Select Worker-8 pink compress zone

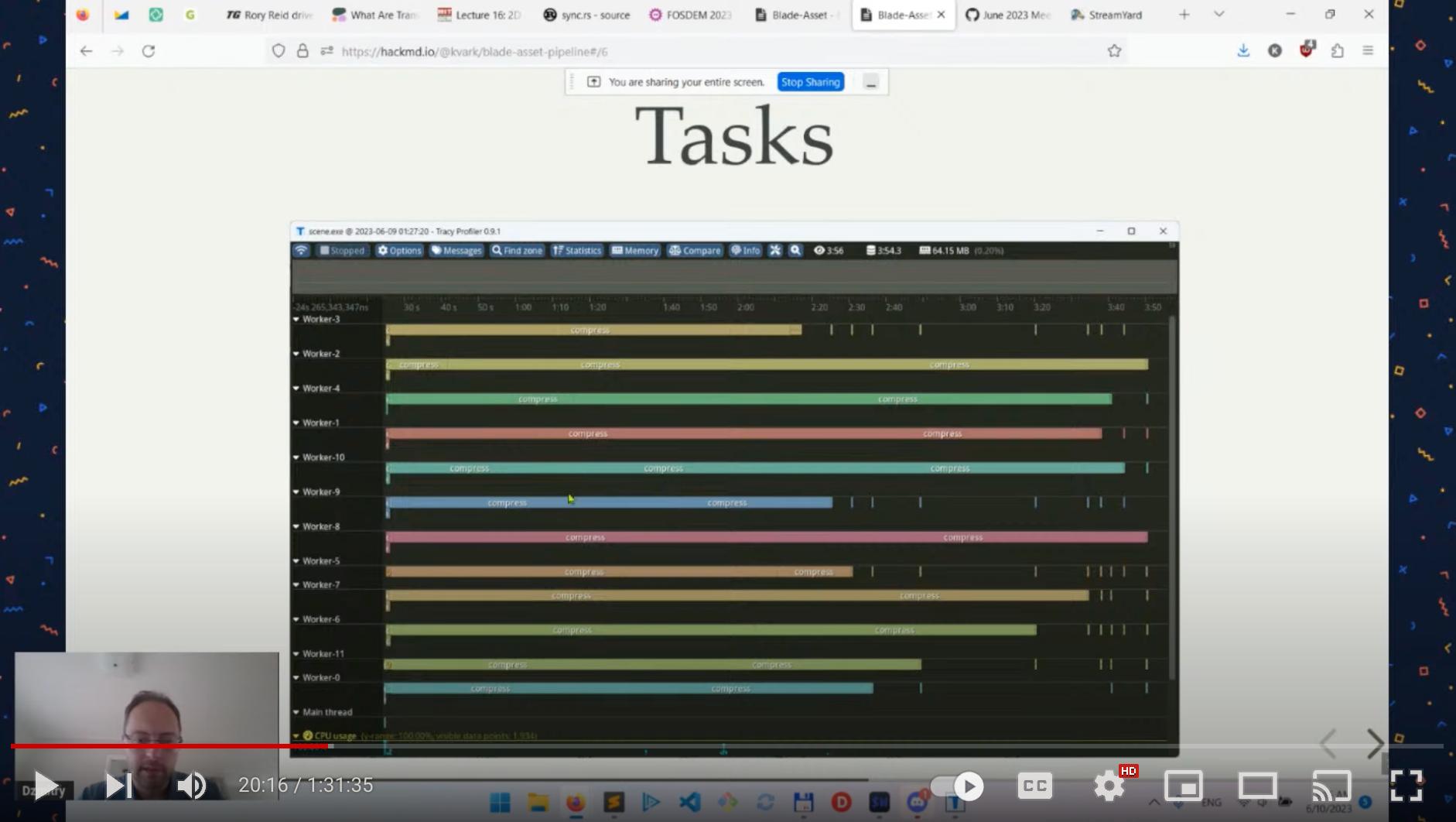767,537
